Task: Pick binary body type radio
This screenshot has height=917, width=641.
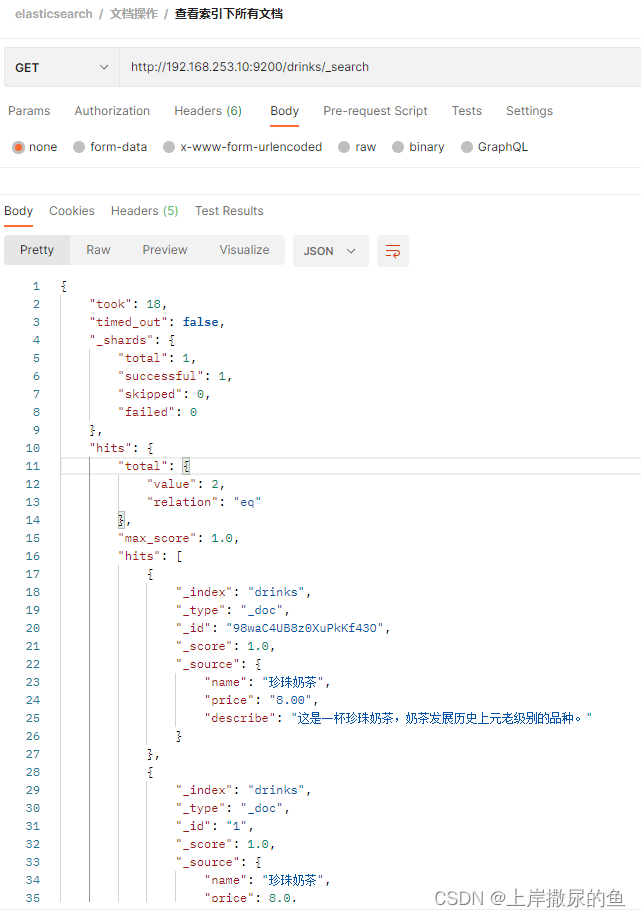Action: click(398, 147)
